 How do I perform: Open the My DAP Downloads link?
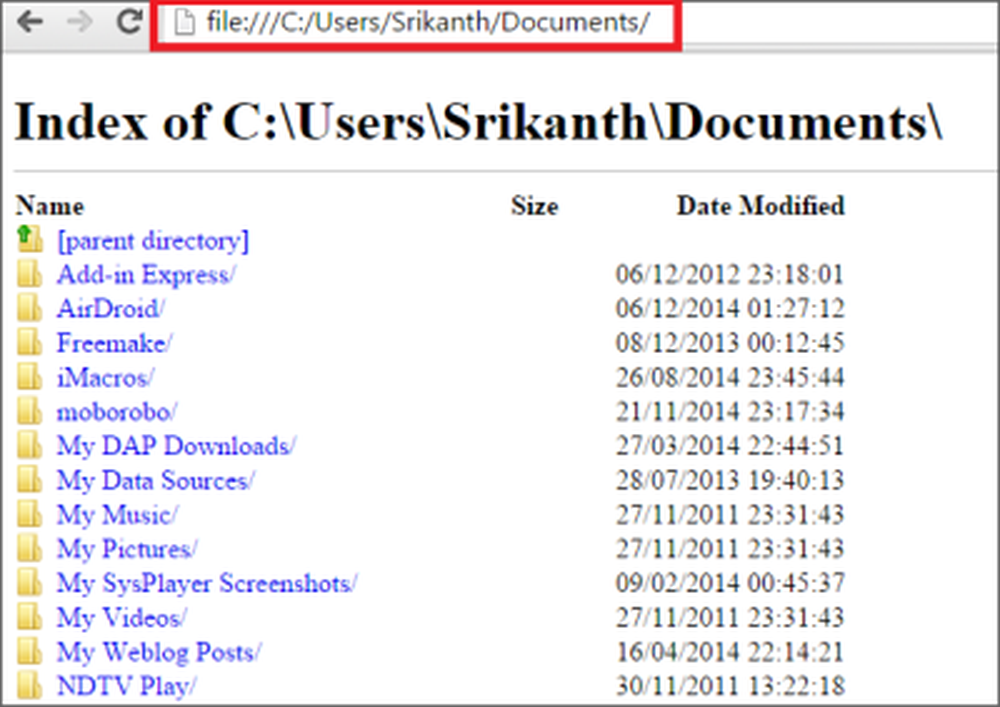click(x=176, y=446)
